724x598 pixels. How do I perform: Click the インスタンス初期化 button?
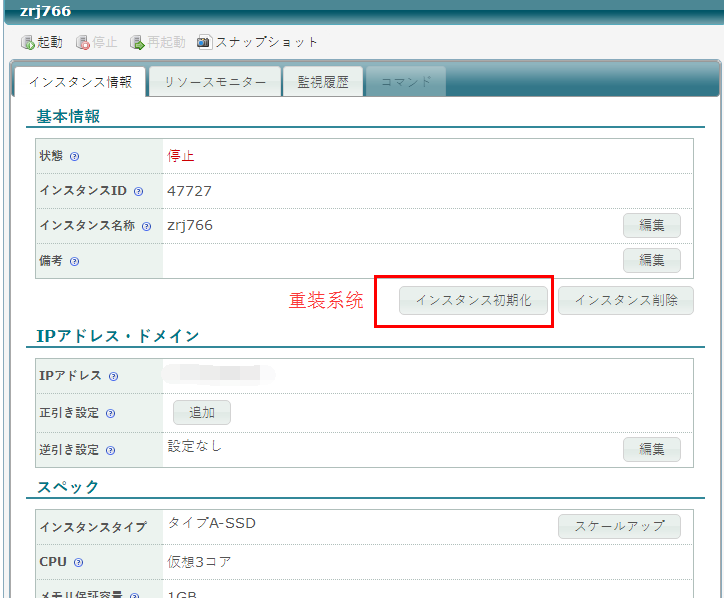coord(473,301)
